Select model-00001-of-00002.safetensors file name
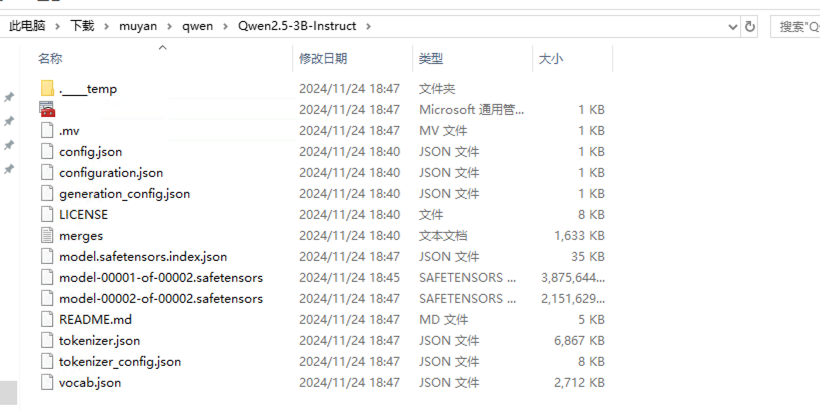 (161, 278)
